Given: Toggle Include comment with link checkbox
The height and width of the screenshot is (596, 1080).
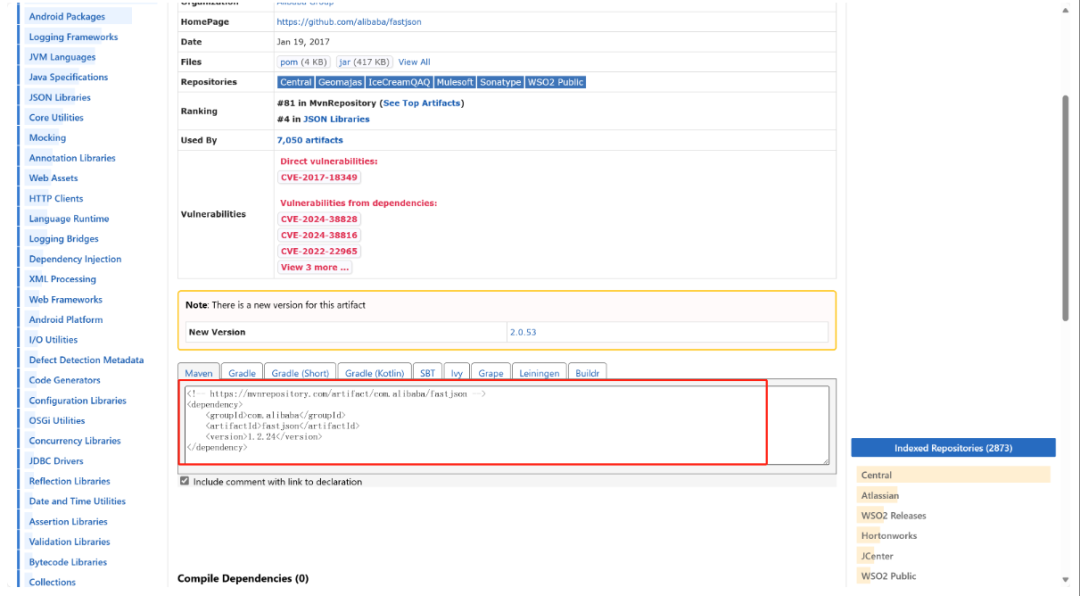Looking at the screenshot, I should point(185,481).
